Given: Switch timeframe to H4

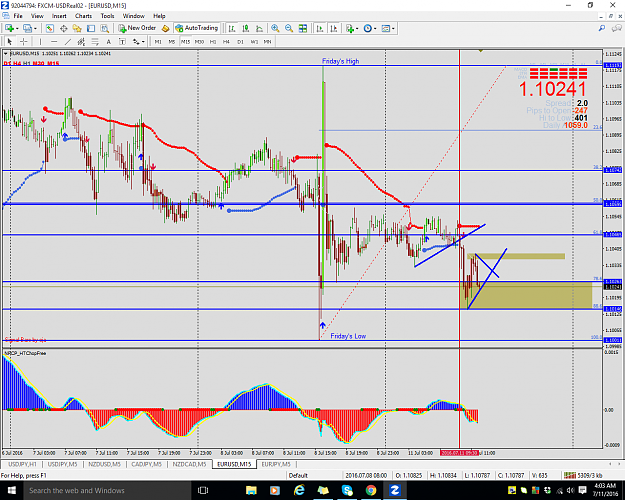Looking at the screenshot, I should point(226,41).
